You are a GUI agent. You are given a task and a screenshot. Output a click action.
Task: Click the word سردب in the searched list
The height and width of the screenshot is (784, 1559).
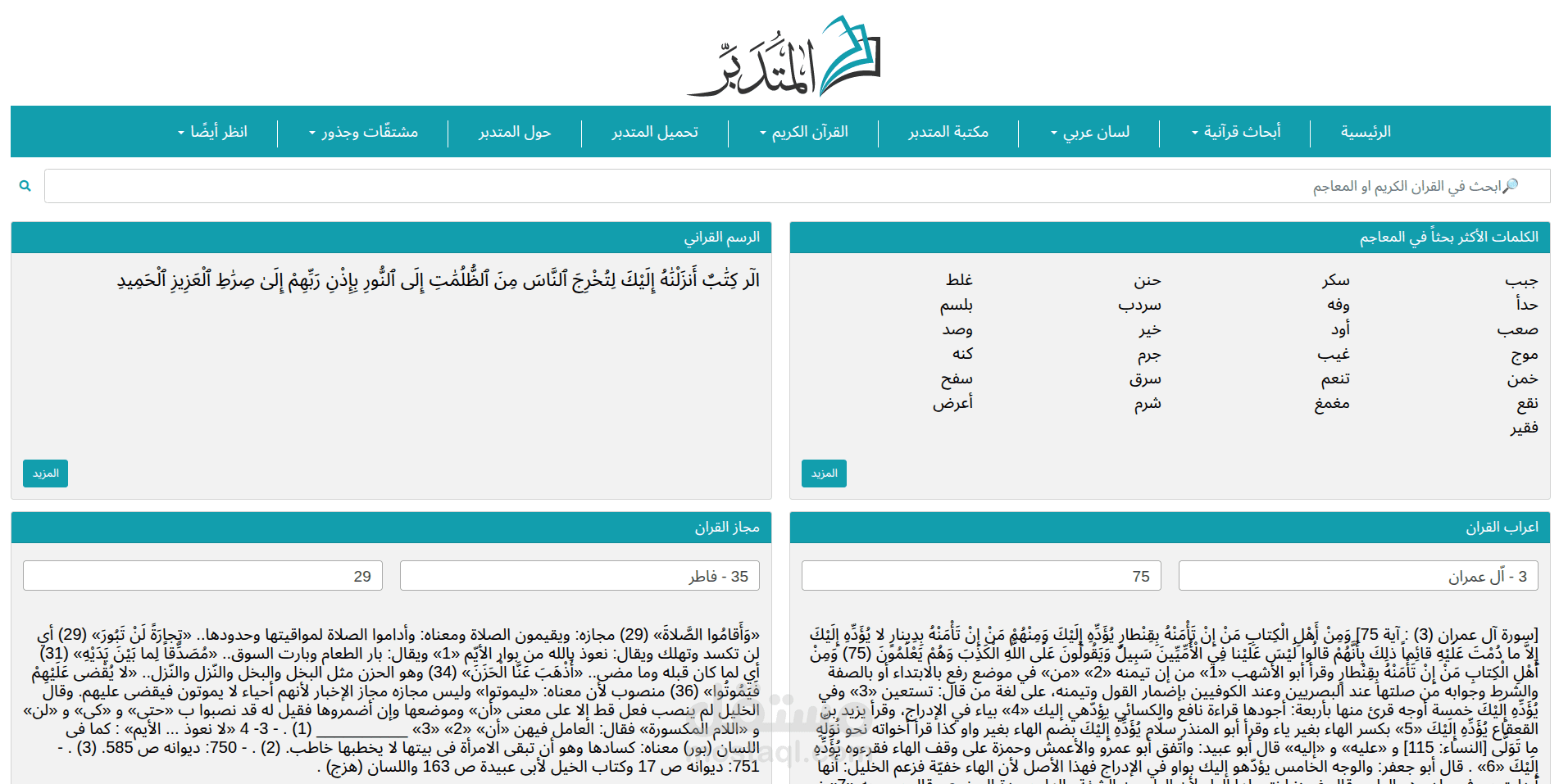point(1140,305)
